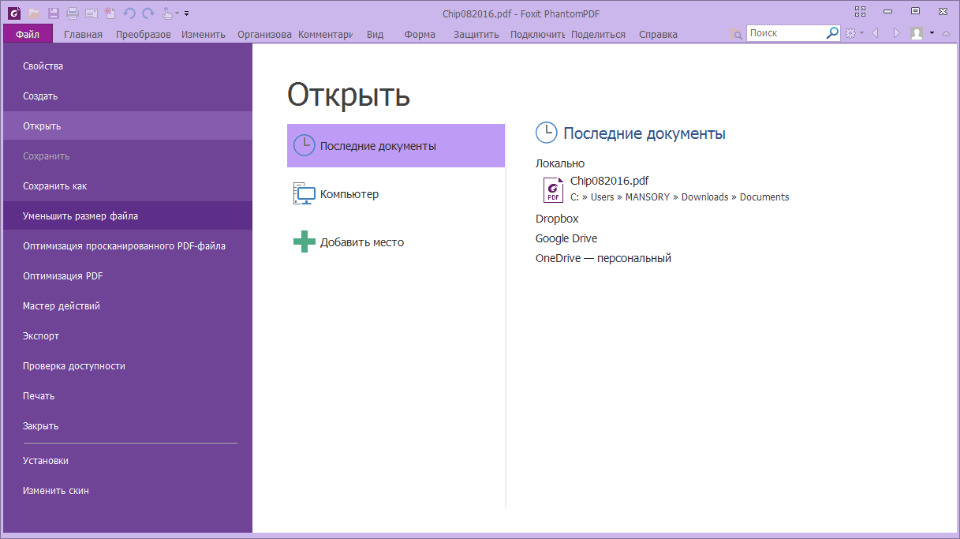960x539 pixels.
Task: Click the redo arrow icon
Action: click(x=148, y=13)
